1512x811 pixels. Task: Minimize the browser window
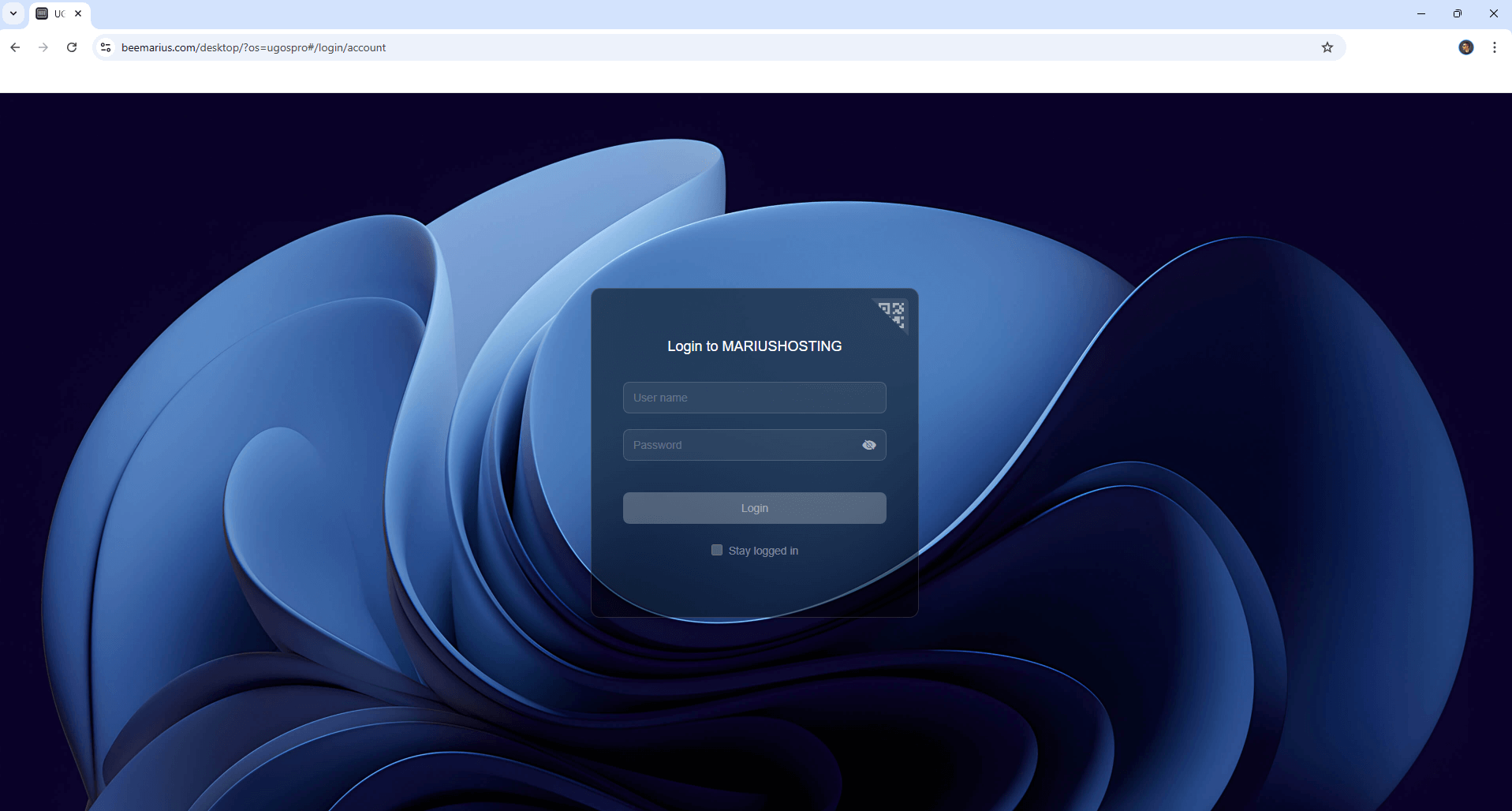point(1421,13)
